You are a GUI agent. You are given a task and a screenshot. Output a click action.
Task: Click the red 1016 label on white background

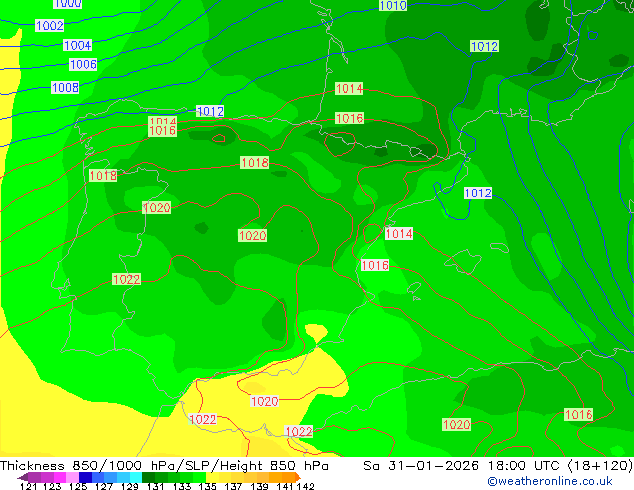click(375, 265)
